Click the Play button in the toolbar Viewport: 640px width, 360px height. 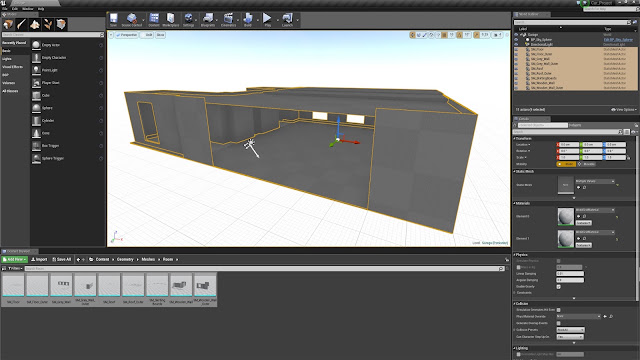[267, 20]
